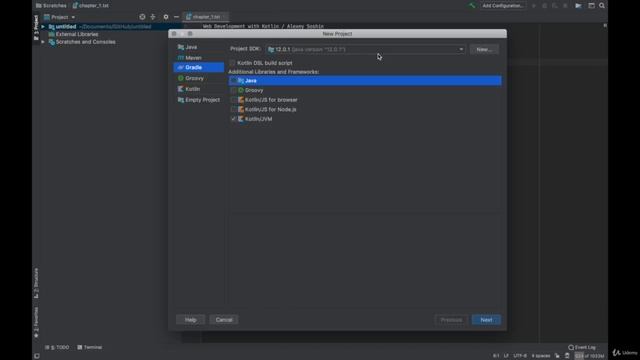This screenshot has height=360, width=640.
Task: Click collapse all icon in Project panel
Action: (x=153, y=17)
